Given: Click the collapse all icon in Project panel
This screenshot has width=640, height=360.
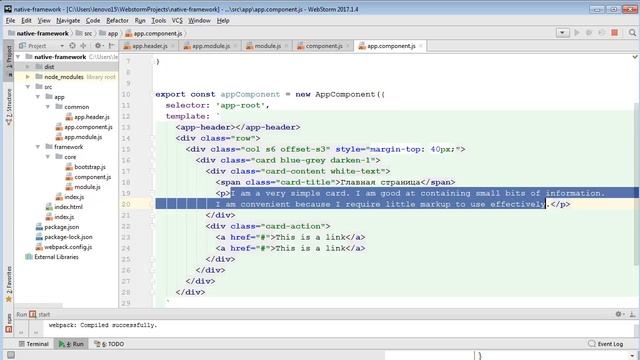Looking at the screenshot, I should [83, 46].
